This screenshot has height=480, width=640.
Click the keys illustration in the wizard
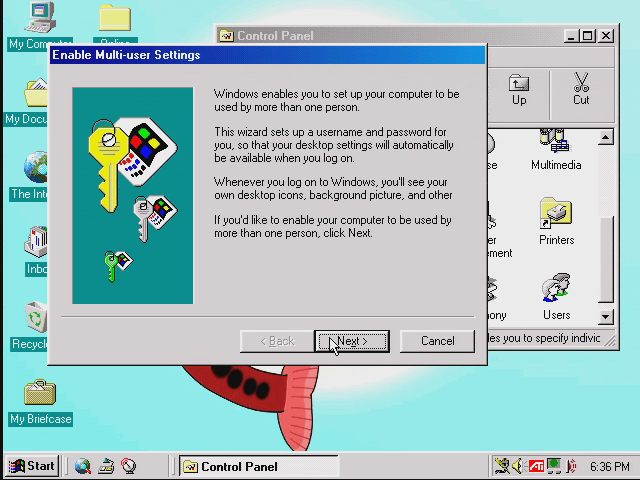pos(133,195)
